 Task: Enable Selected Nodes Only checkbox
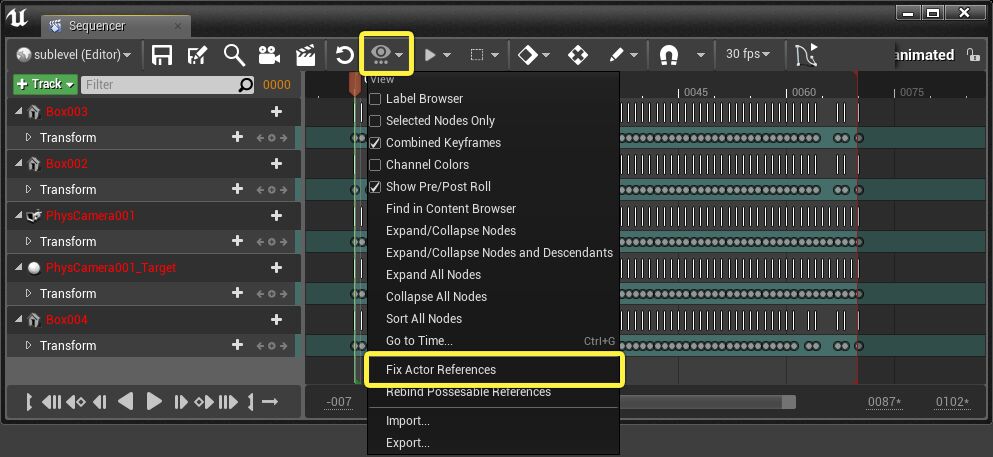(x=375, y=120)
